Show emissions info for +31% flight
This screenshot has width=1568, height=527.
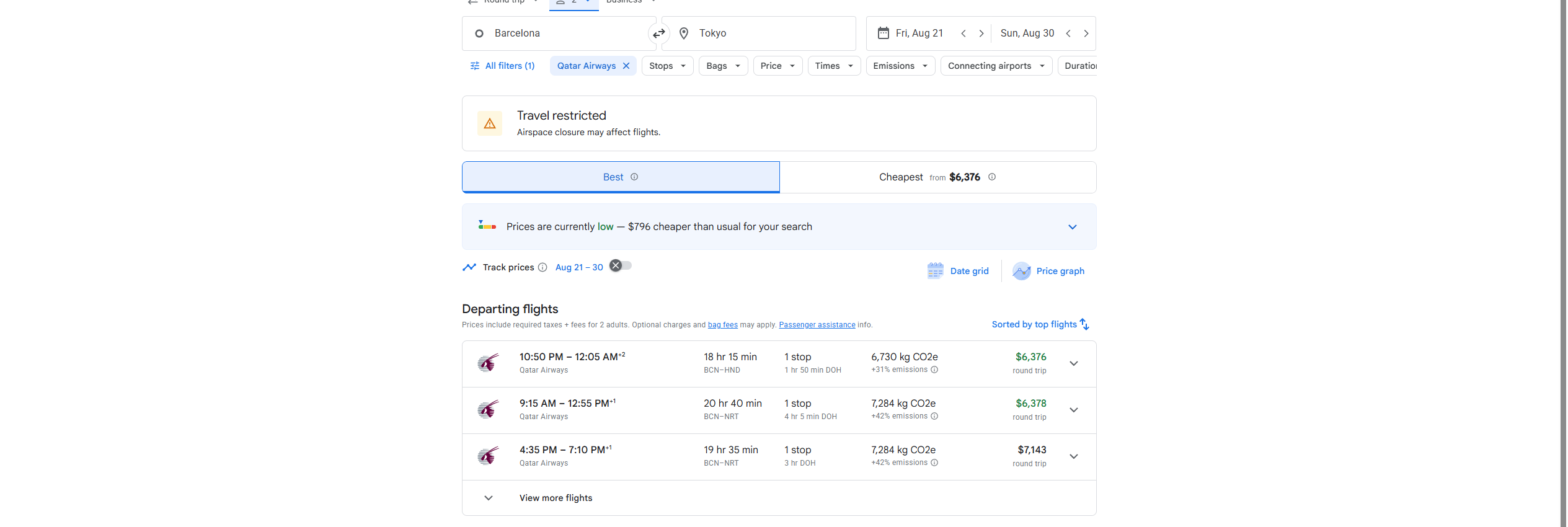(934, 370)
